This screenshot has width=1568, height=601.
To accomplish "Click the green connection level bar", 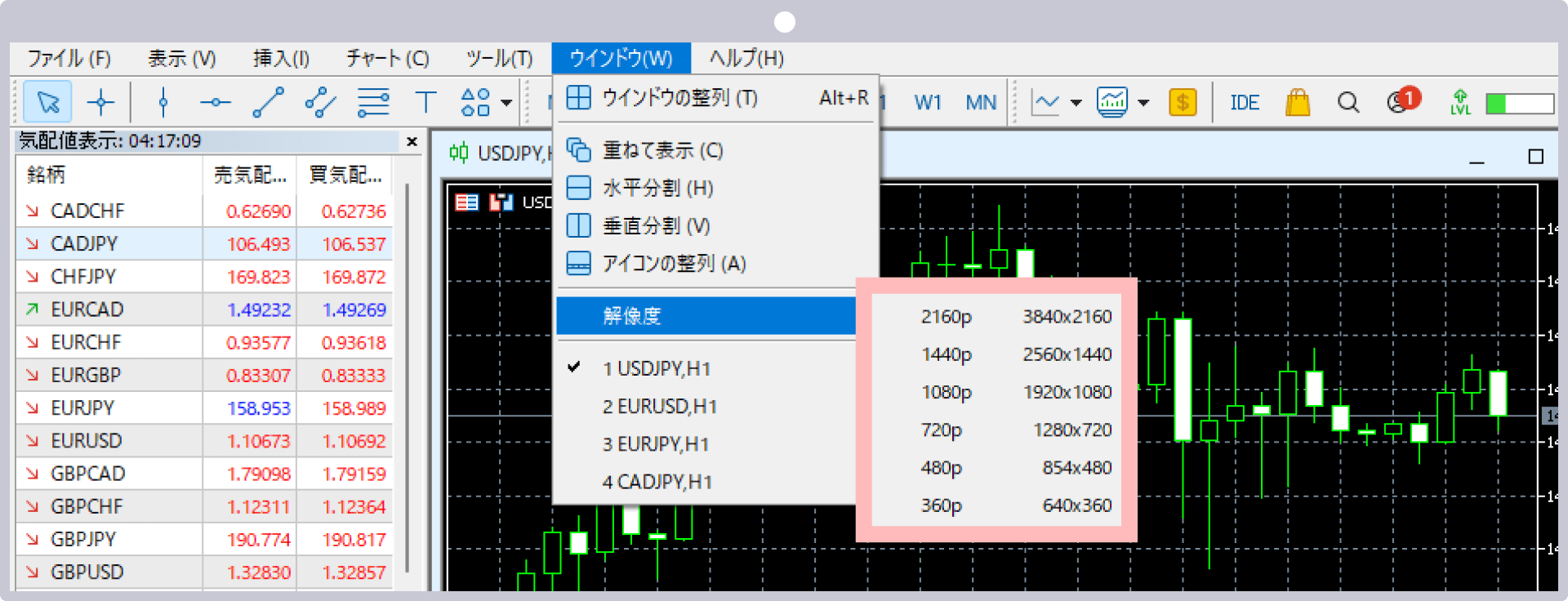I will coord(1520,104).
